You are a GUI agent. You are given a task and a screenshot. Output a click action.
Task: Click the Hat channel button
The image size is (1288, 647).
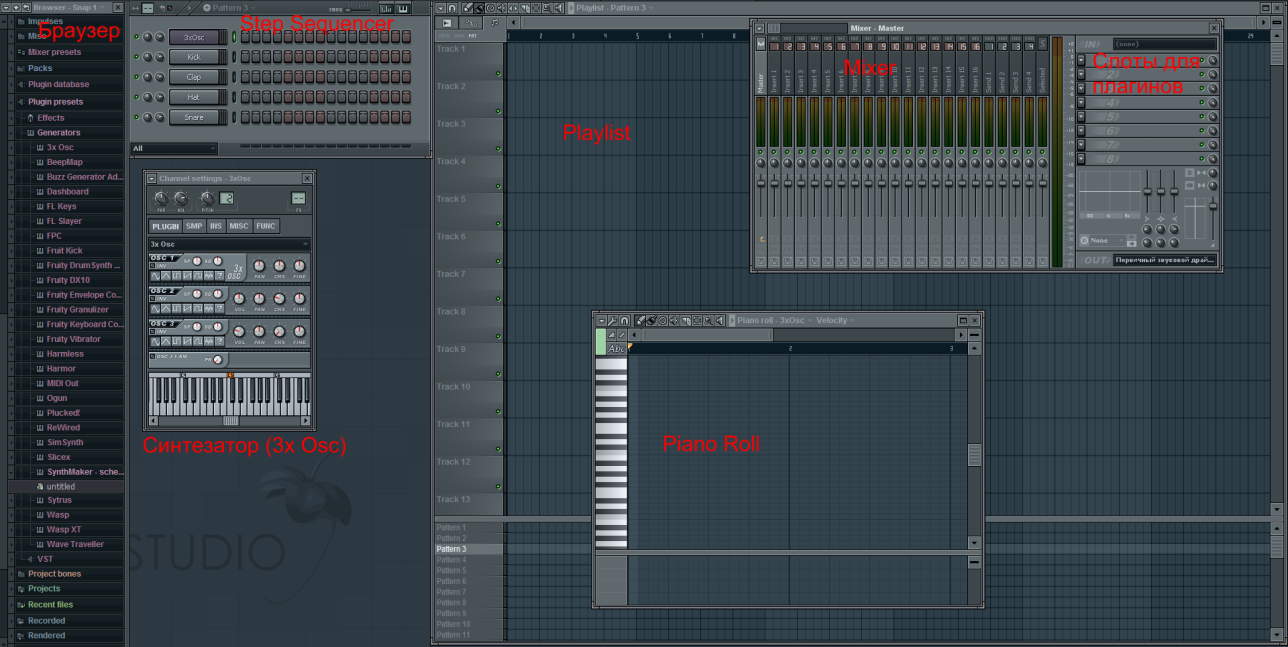[x=194, y=97]
